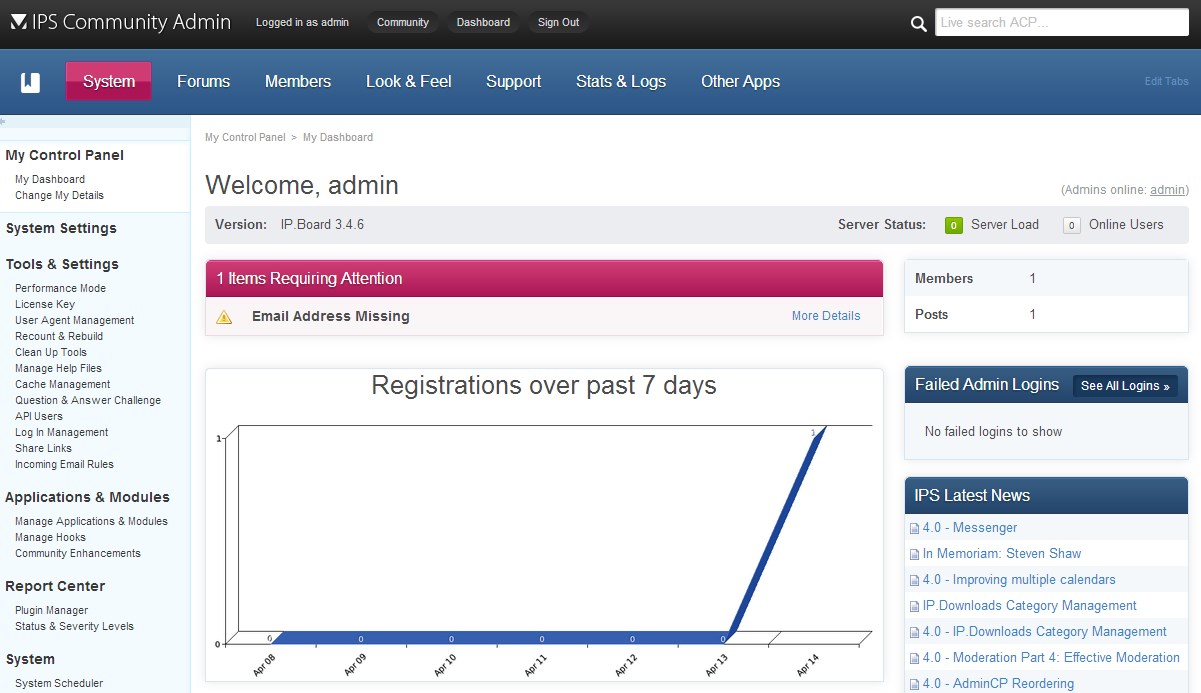Open Community Enhancements
This screenshot has width=1201, height=693.
click(78, 554)
